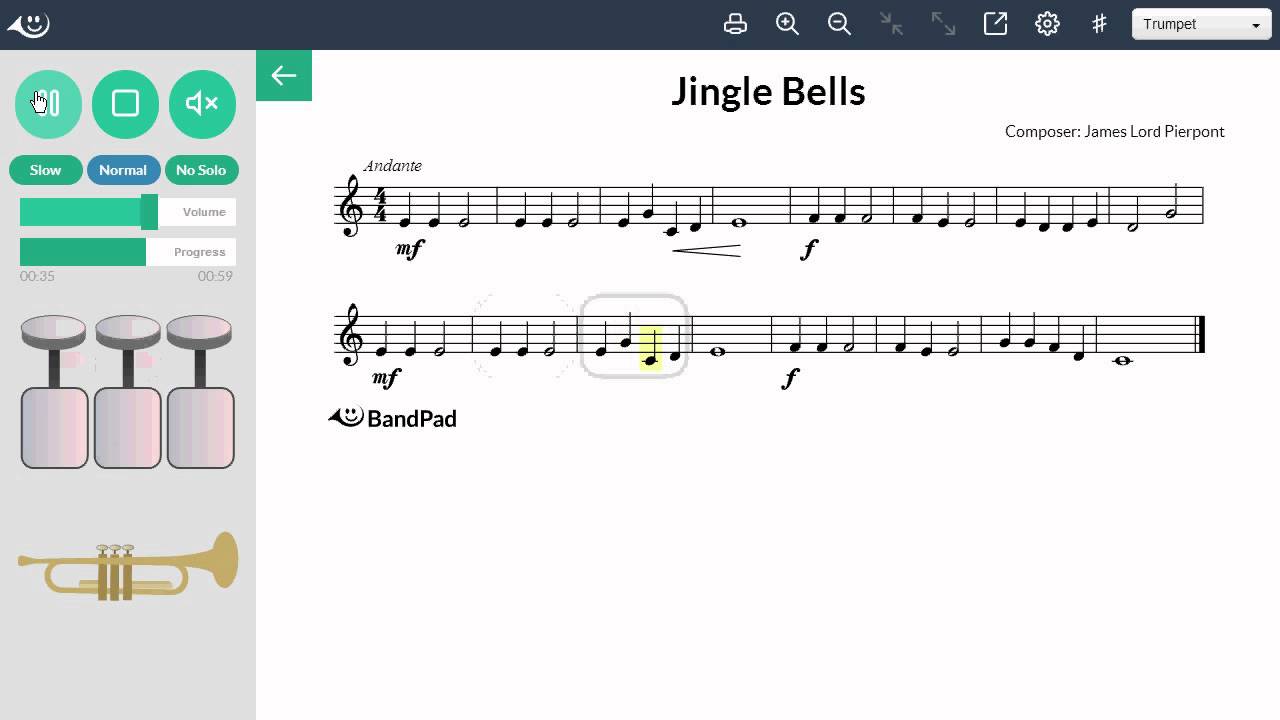
Task: Toggle the No Solo button
Action: pyautogui.click(x=201, y=170)
